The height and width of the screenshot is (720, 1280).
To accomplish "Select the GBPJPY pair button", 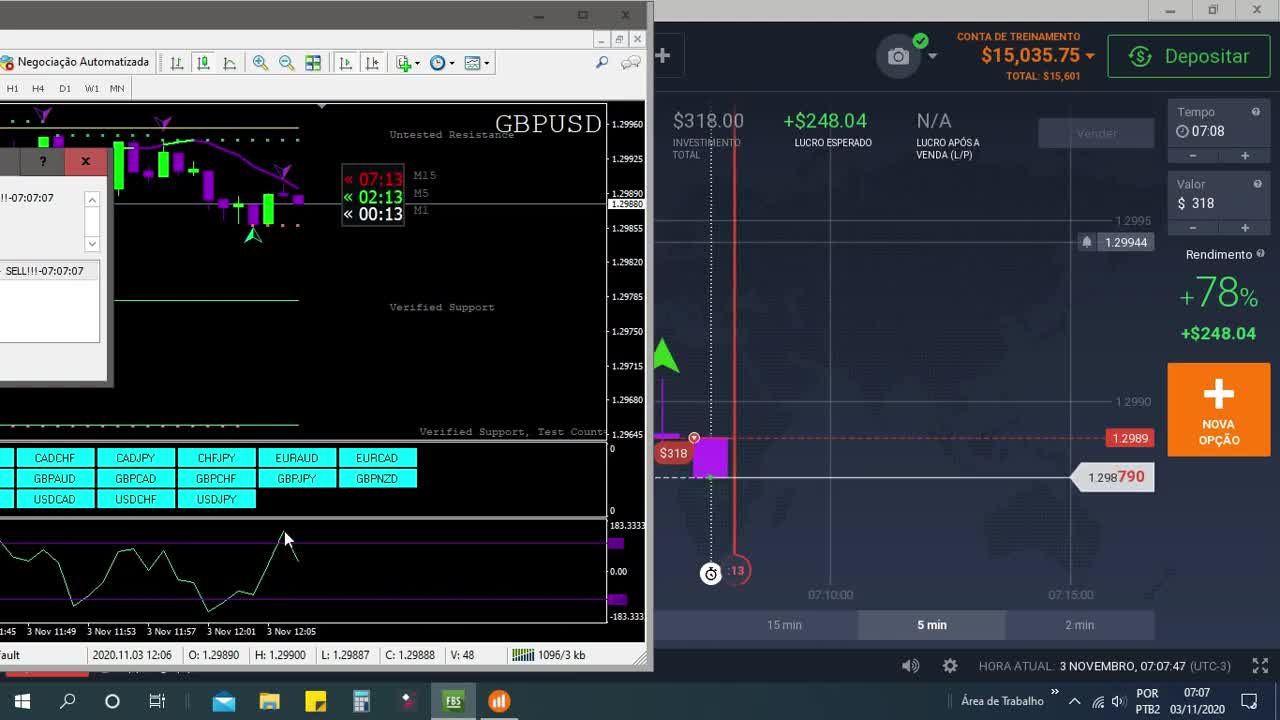I will pyautogui.click(x=297, y=479).
